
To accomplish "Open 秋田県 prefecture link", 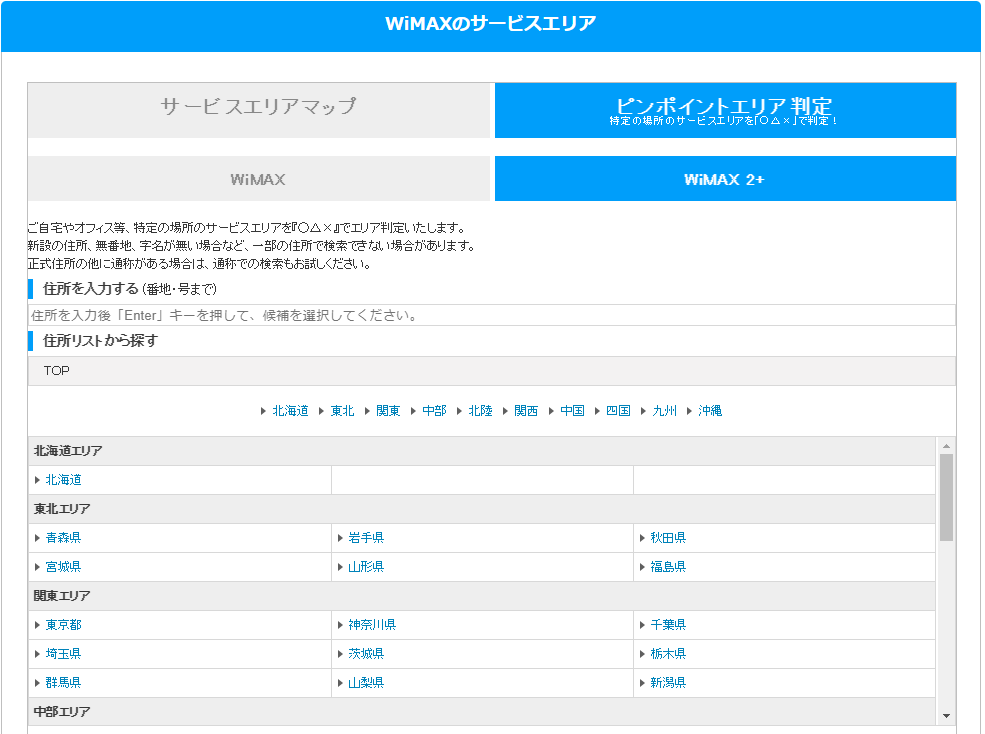I will [668, 537].
